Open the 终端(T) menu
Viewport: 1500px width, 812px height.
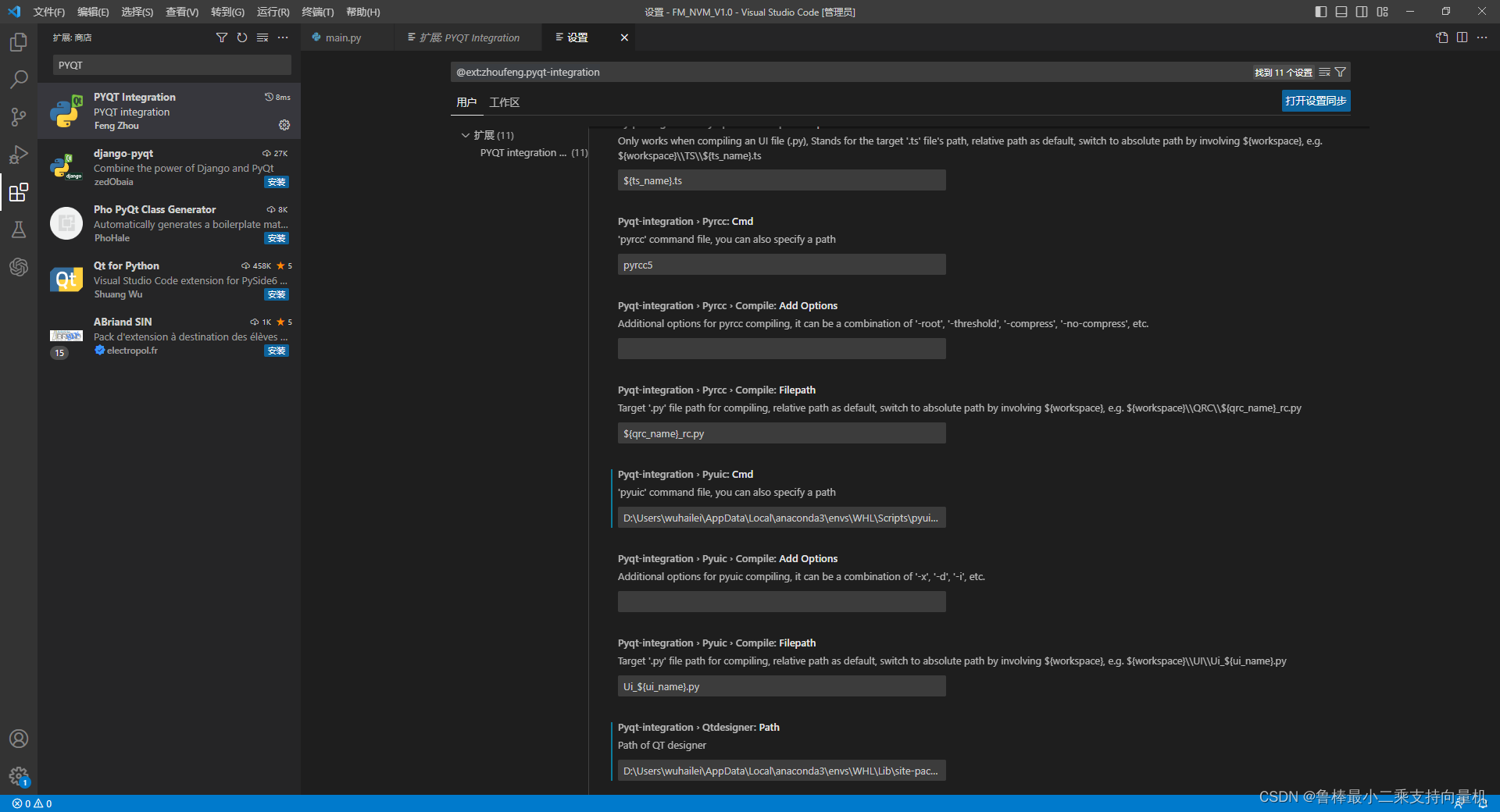click(318, 12)
